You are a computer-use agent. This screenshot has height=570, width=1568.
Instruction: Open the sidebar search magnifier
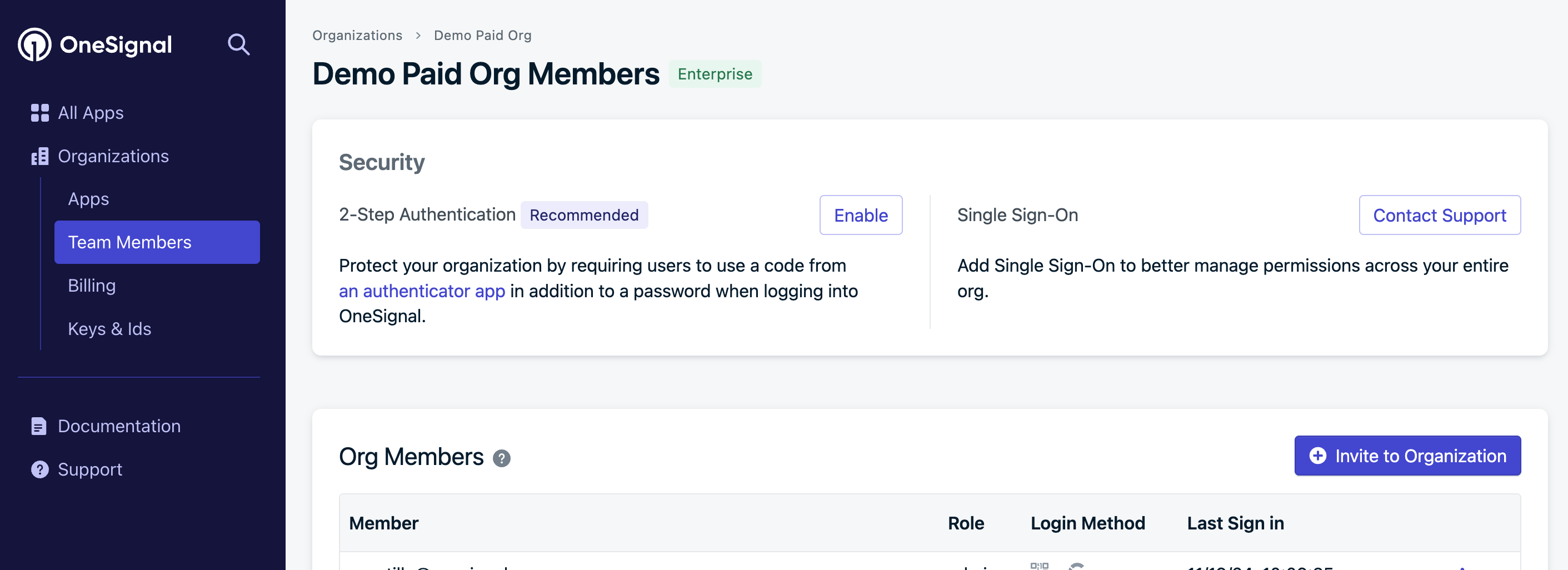(x=238, y=44)
